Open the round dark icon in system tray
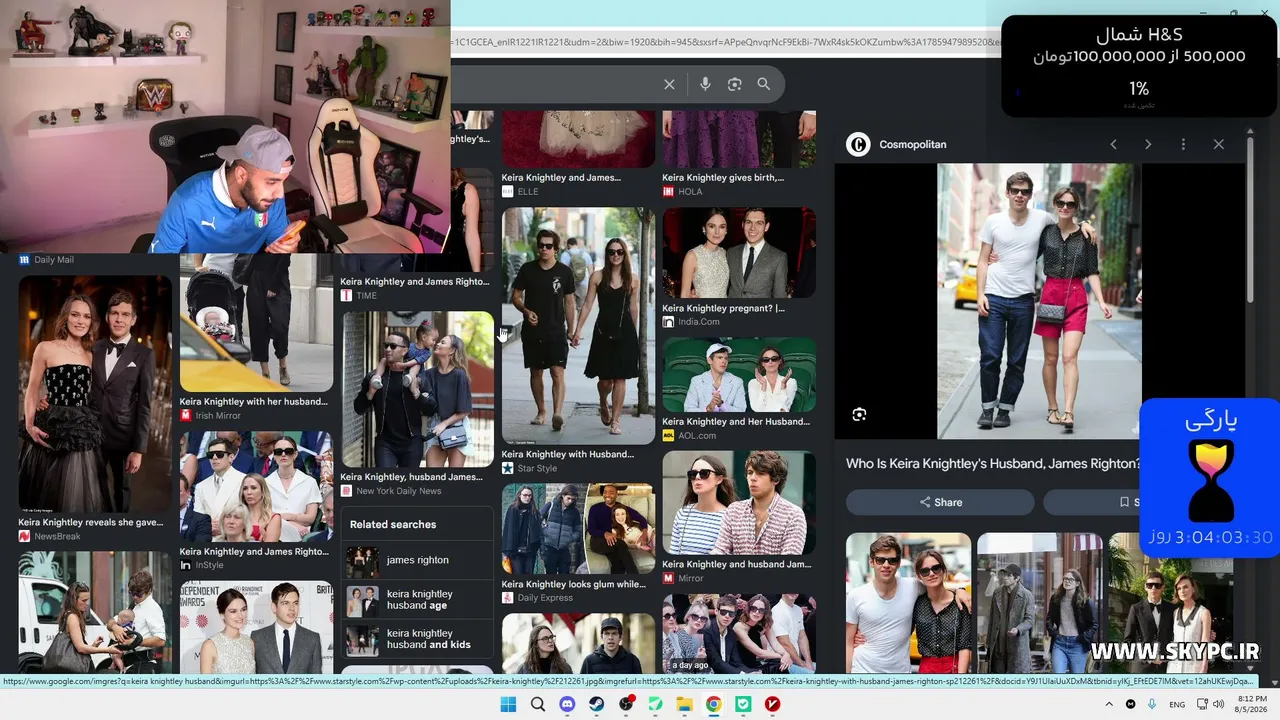The height and width of the screenshot is (720, 1280). tap(1131, 704)
